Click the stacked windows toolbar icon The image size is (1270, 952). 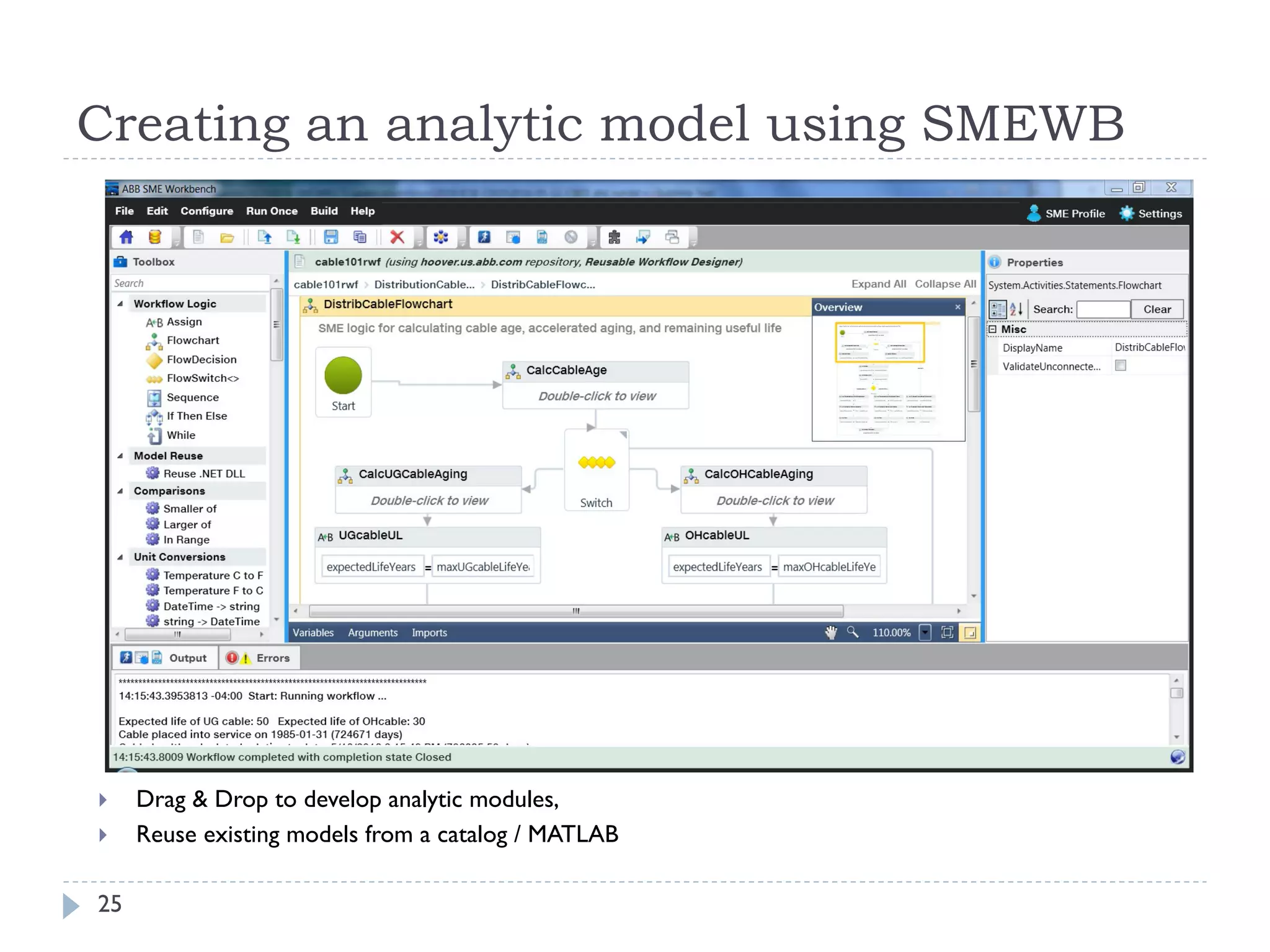(672, 237)
